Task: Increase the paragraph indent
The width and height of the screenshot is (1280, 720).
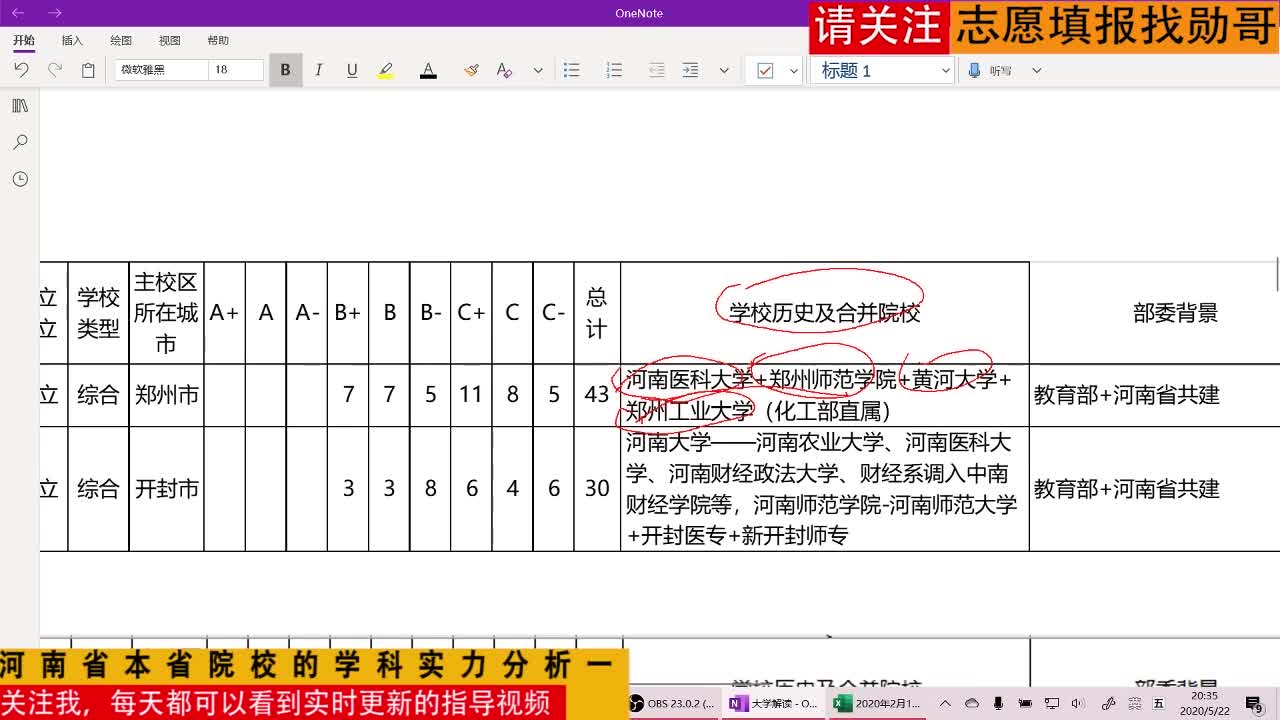Action: [690, 70]
